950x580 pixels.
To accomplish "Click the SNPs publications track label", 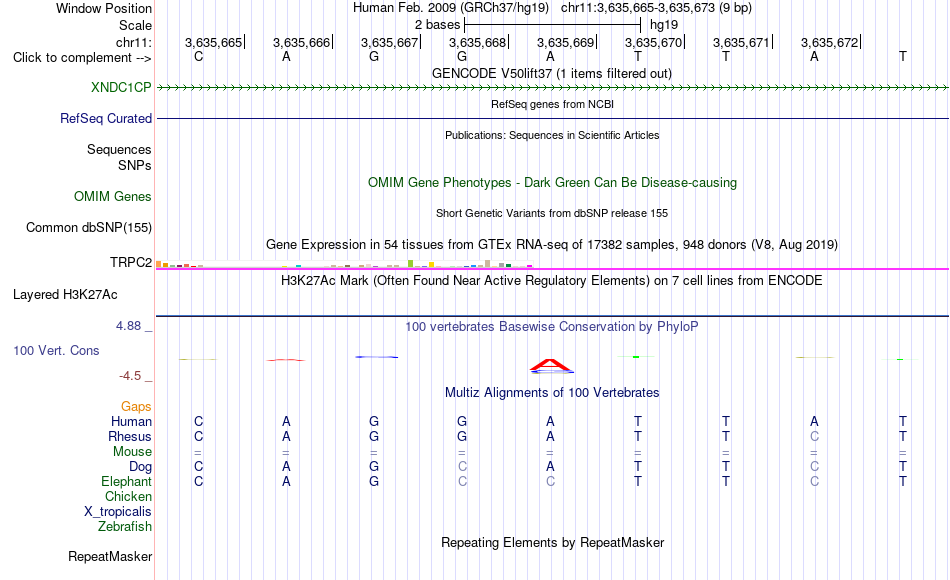I will [135, 165].
